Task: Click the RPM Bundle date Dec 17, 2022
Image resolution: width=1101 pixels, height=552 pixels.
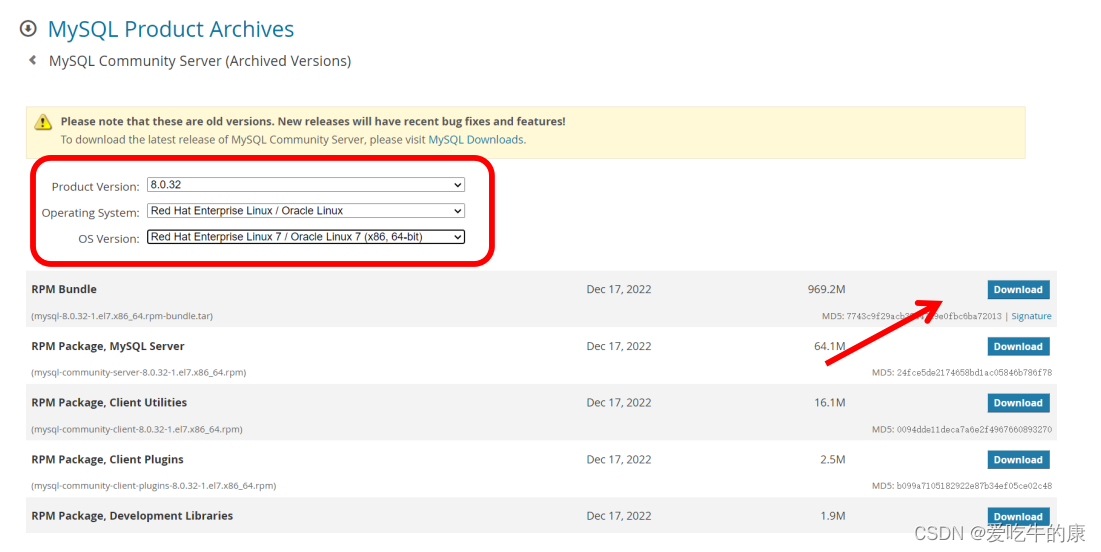Action: click(619, 289)
